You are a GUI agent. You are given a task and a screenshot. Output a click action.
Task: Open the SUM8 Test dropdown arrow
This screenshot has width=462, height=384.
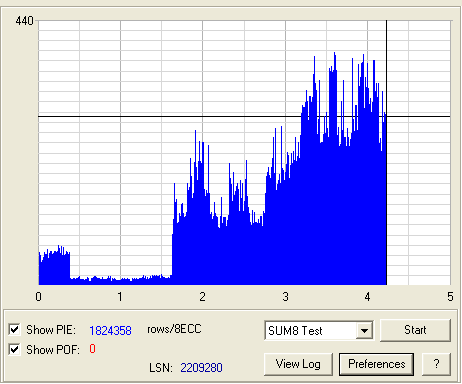click(x=364, y=331)
